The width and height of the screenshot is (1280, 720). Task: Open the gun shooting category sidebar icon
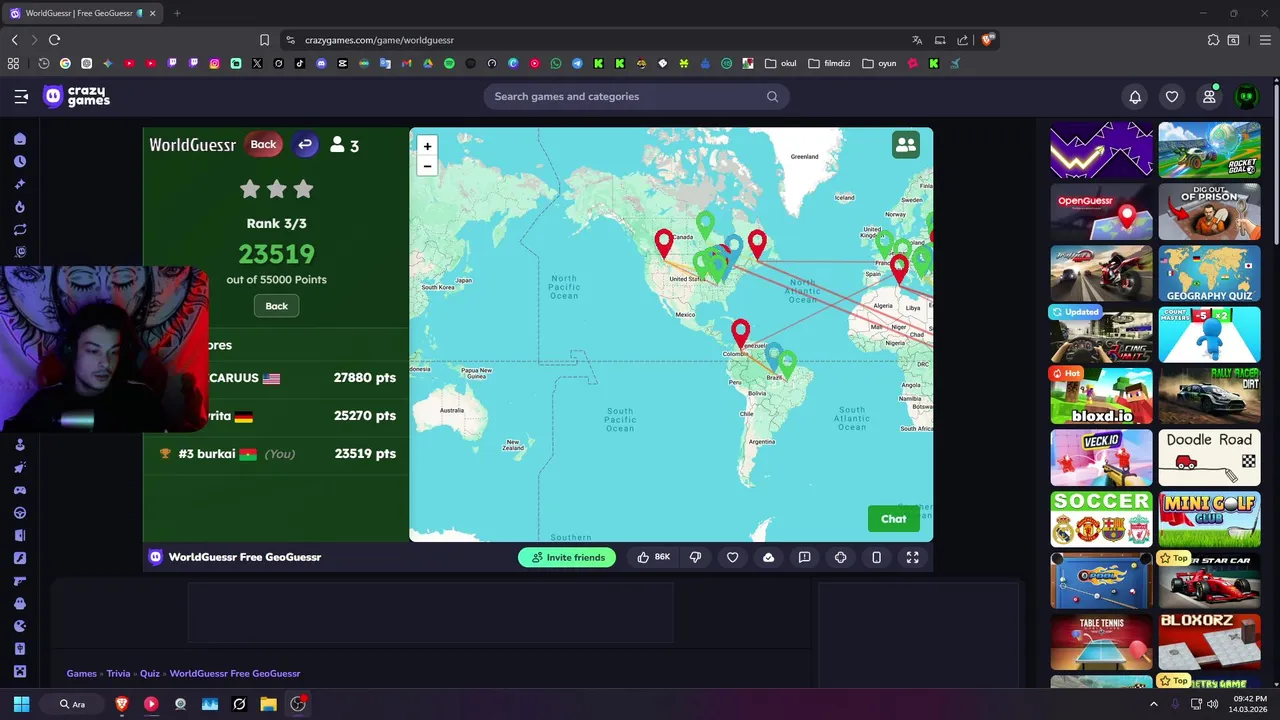[20, 581]
